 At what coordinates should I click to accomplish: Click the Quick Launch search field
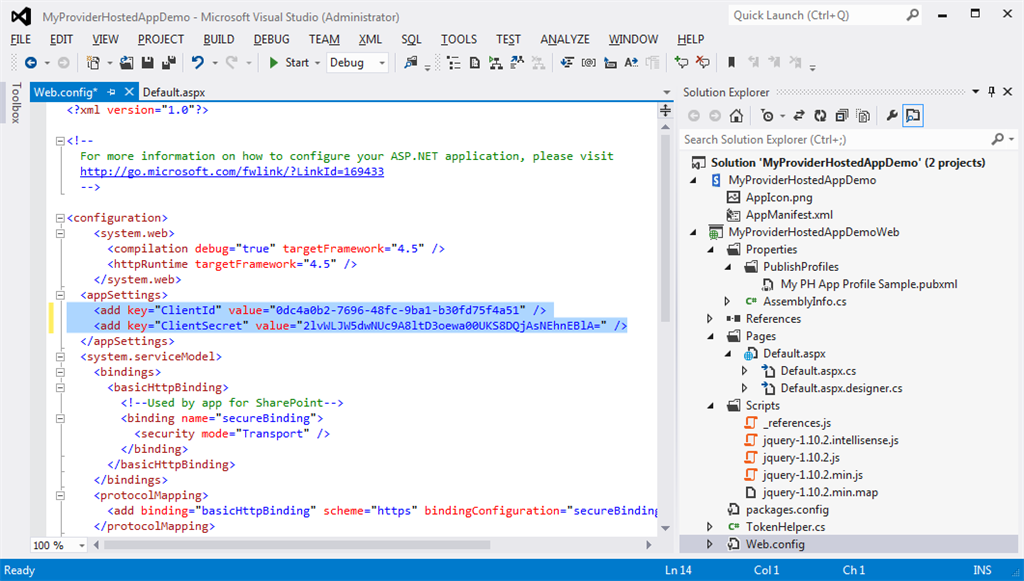click(800, 16)
